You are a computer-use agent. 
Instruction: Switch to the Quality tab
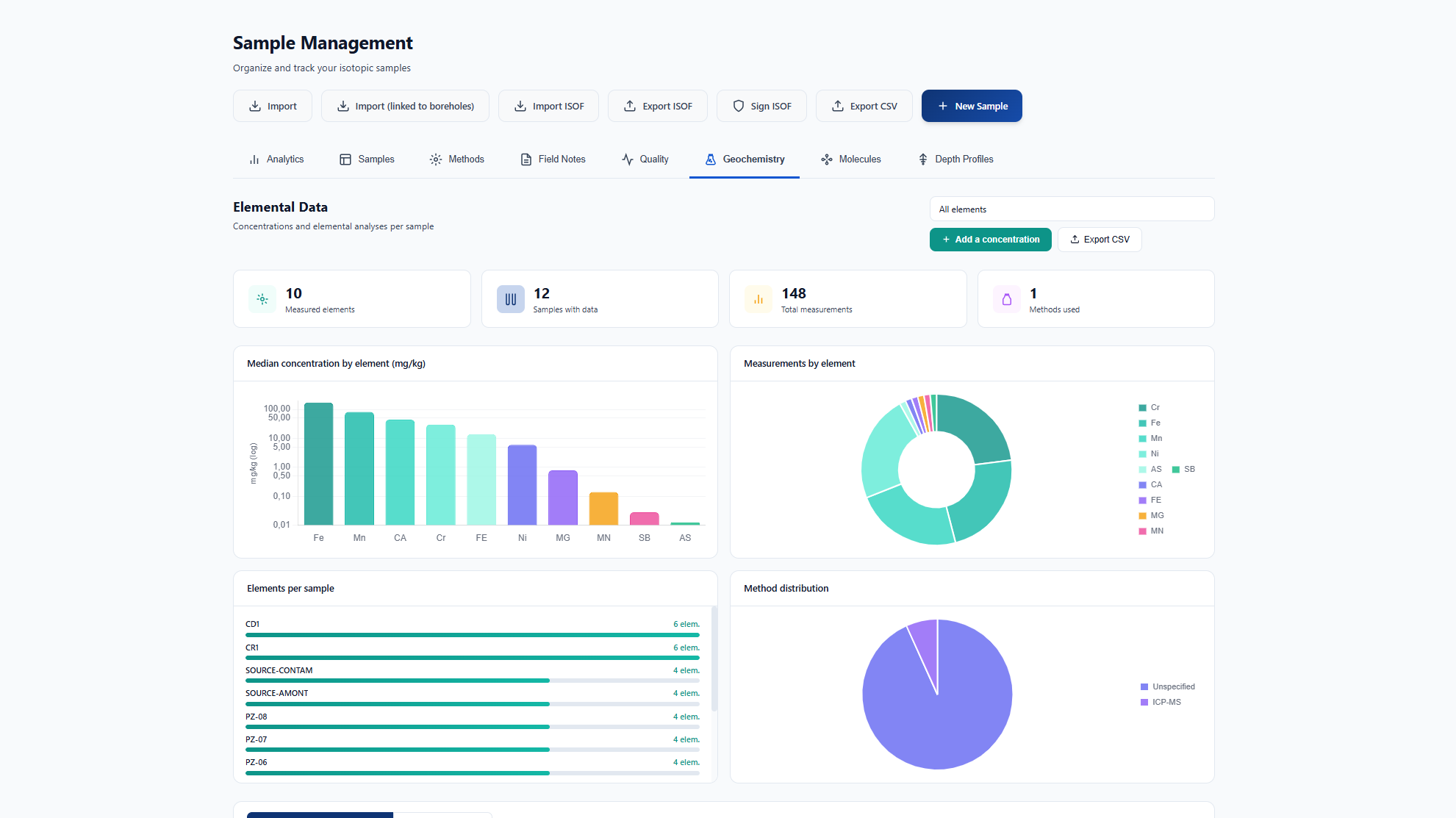click(x=645, y=159)
